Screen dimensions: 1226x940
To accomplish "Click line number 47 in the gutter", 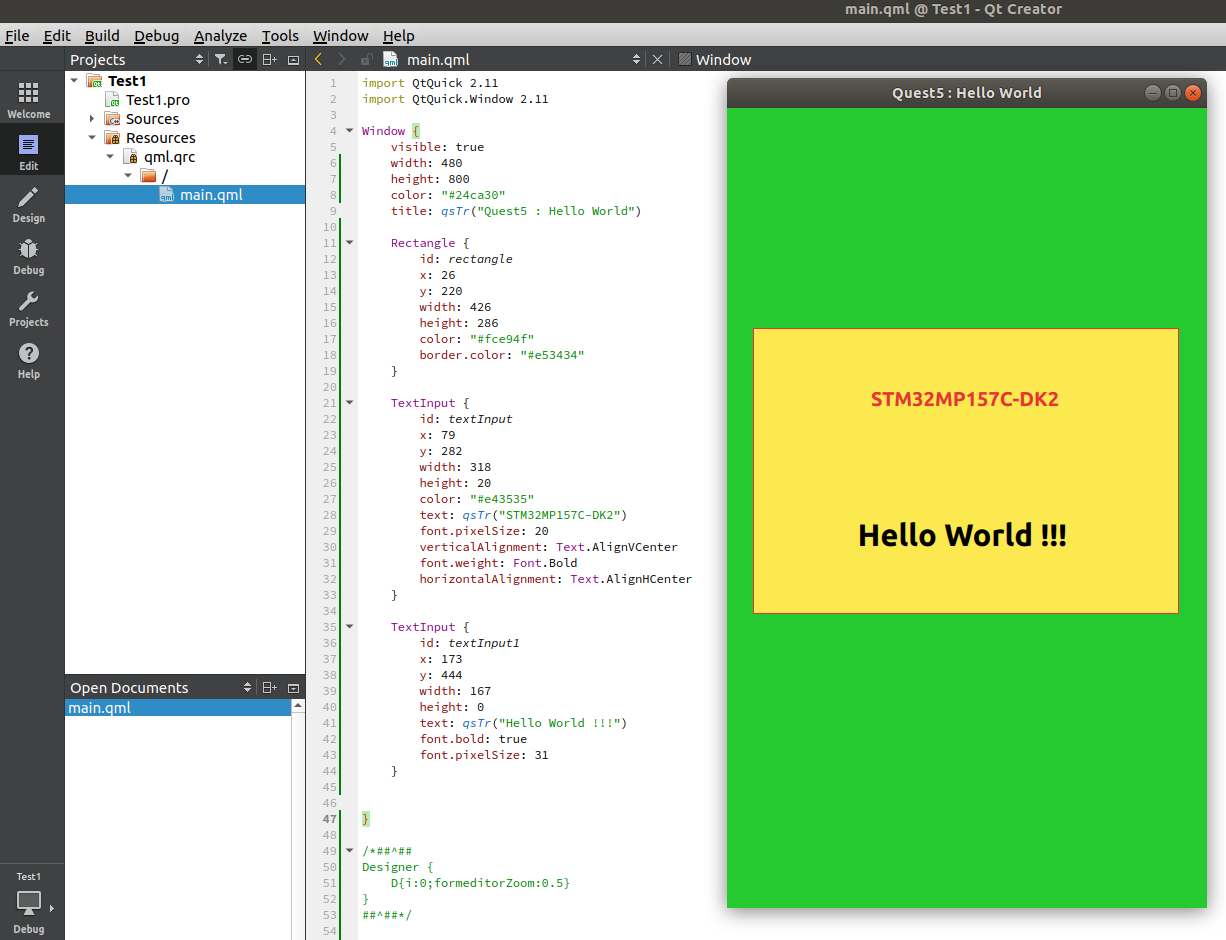I will coord(331,819).
